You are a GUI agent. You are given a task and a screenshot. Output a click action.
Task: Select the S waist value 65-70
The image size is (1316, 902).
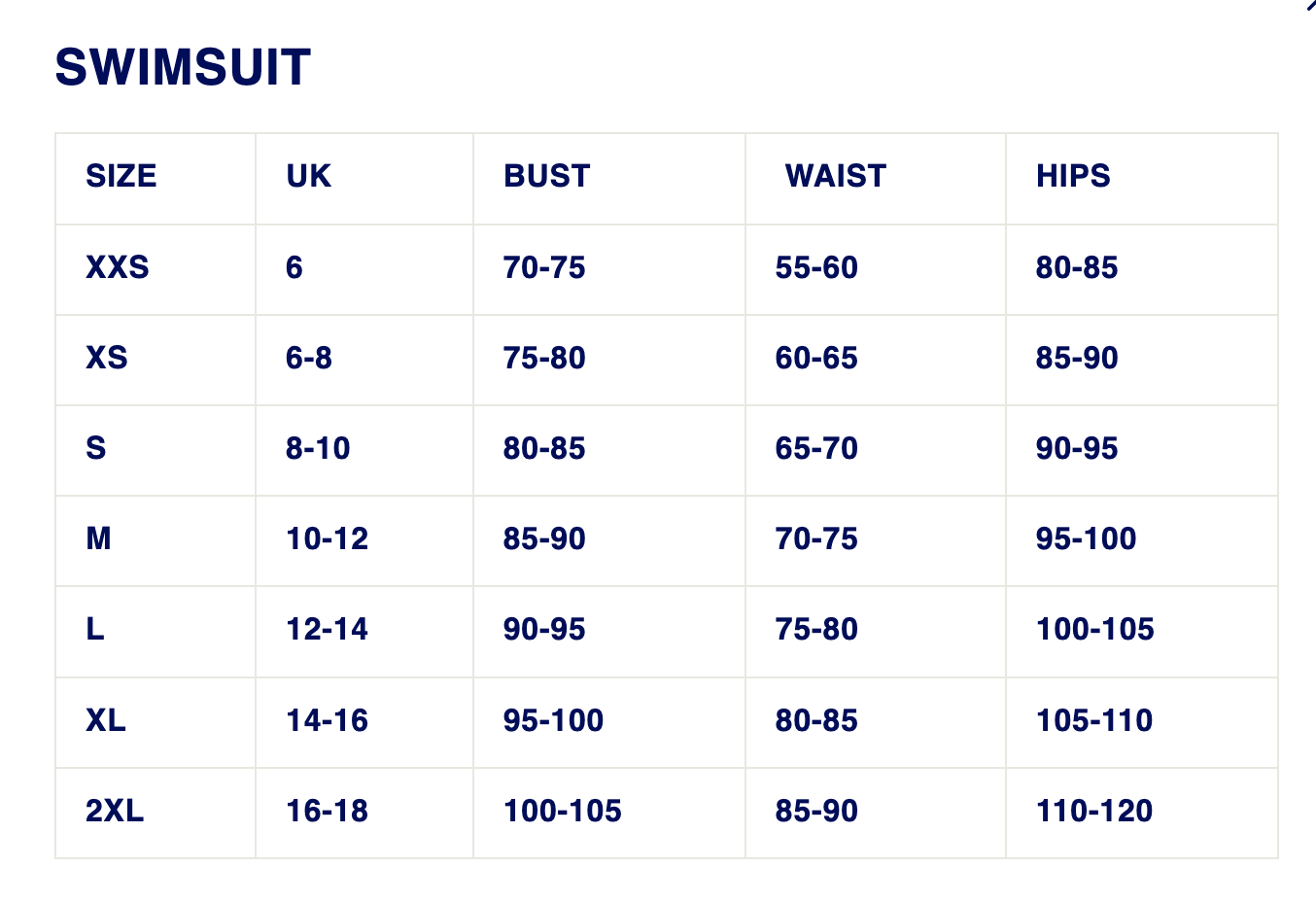816,448
